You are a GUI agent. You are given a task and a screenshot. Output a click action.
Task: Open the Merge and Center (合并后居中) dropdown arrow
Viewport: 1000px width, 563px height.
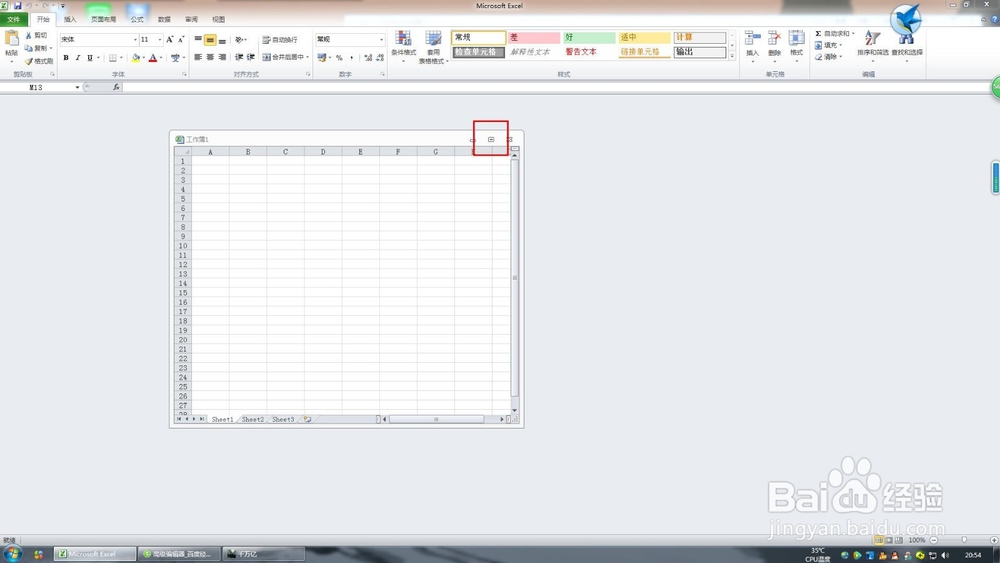point(307,57)
